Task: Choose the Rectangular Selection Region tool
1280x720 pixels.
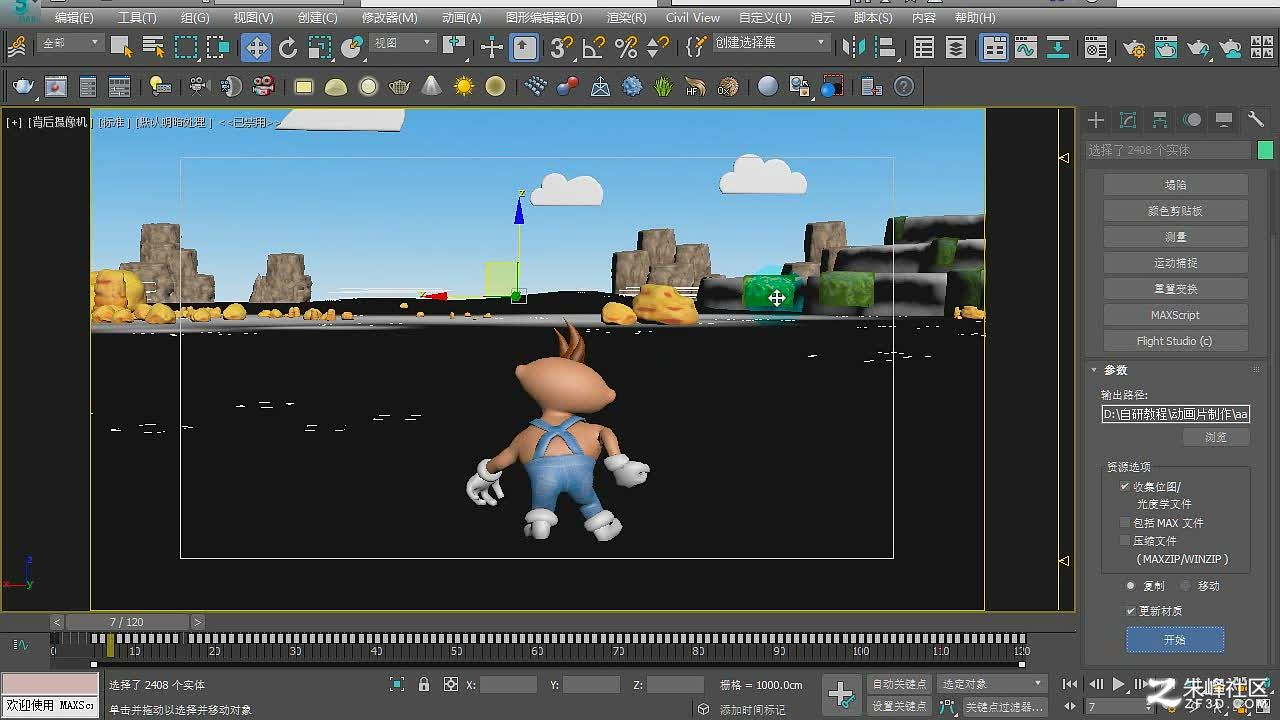Action: tap(185, 47)
